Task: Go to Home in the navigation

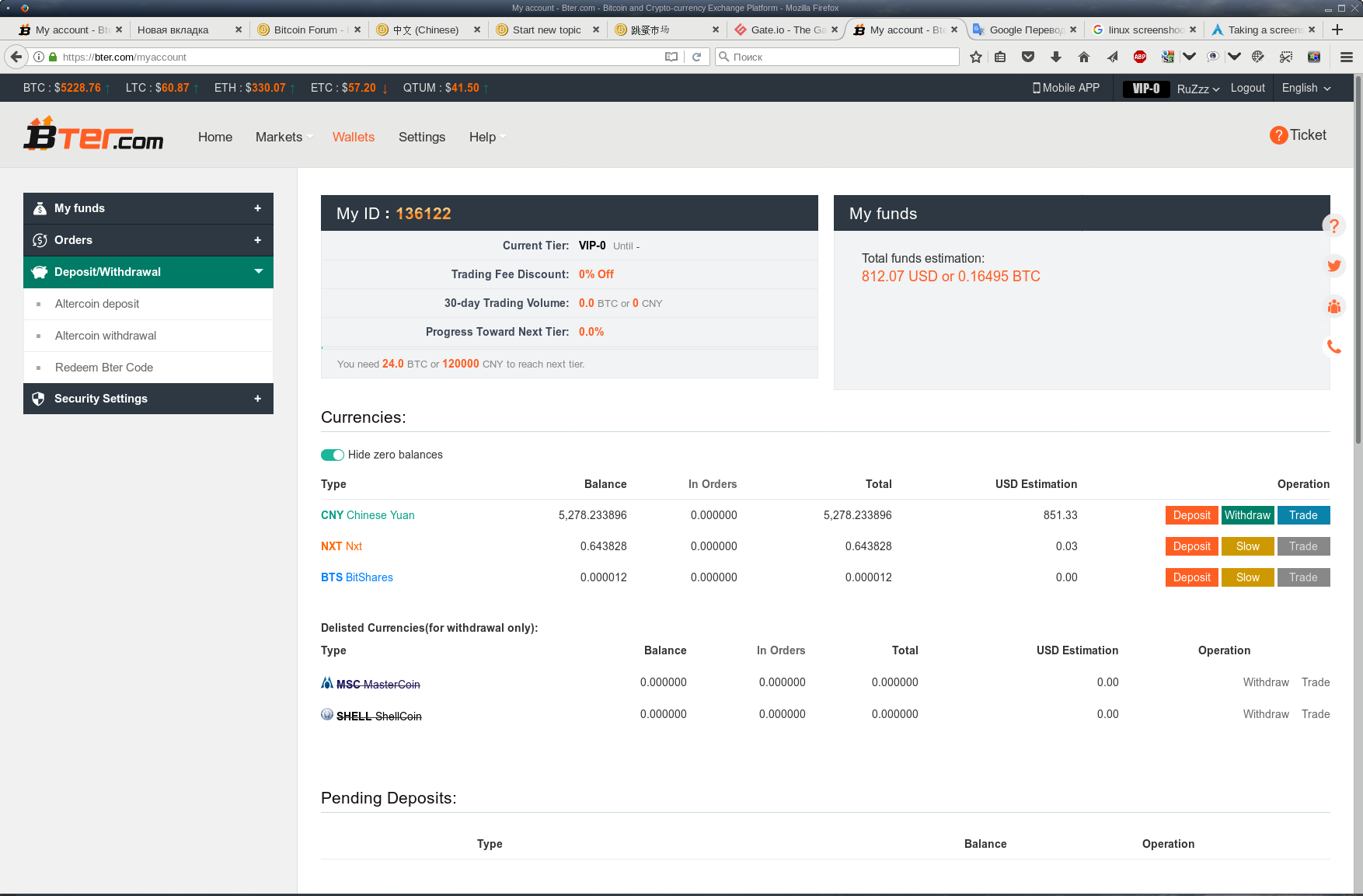Action: pyautogui.click(x=215, y=137)
